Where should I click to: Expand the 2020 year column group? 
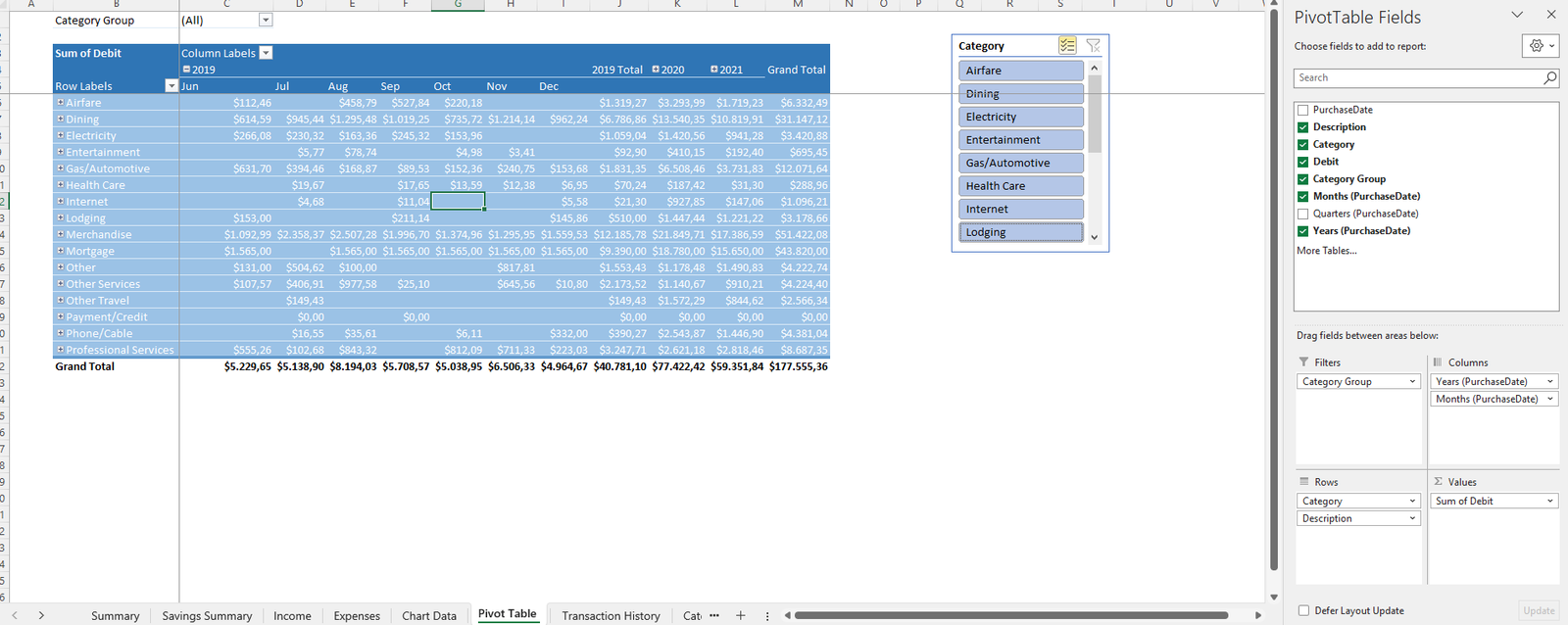pyautogui.click(x=656, y=70)
